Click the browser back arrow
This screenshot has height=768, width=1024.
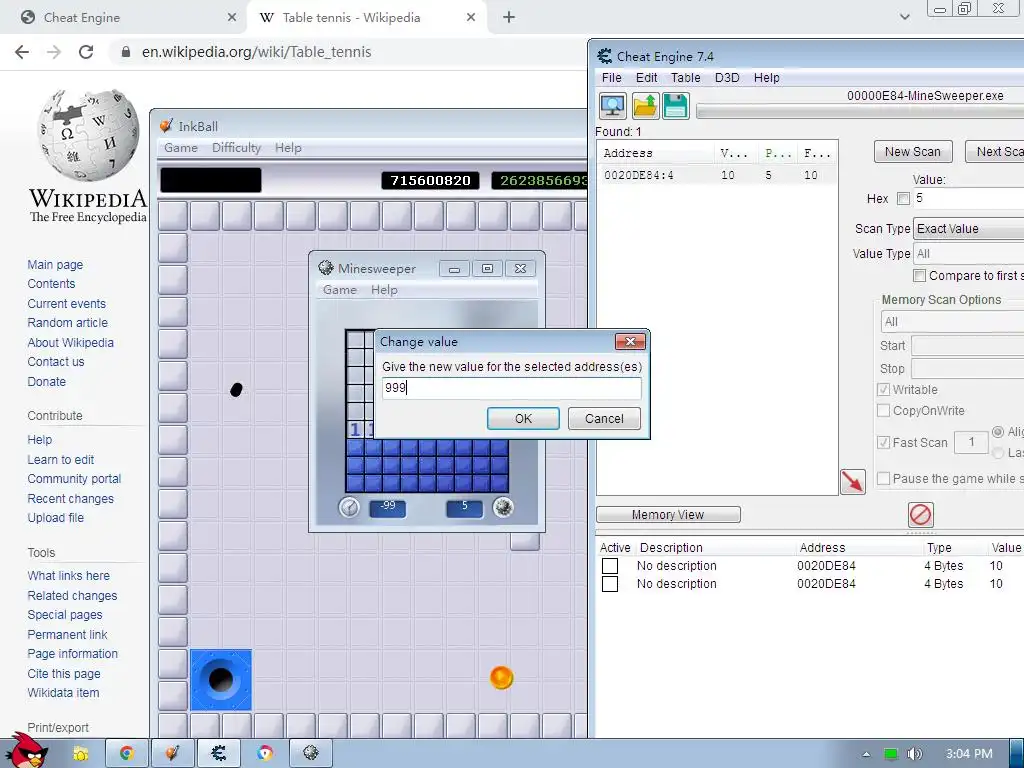coord(22,52)
